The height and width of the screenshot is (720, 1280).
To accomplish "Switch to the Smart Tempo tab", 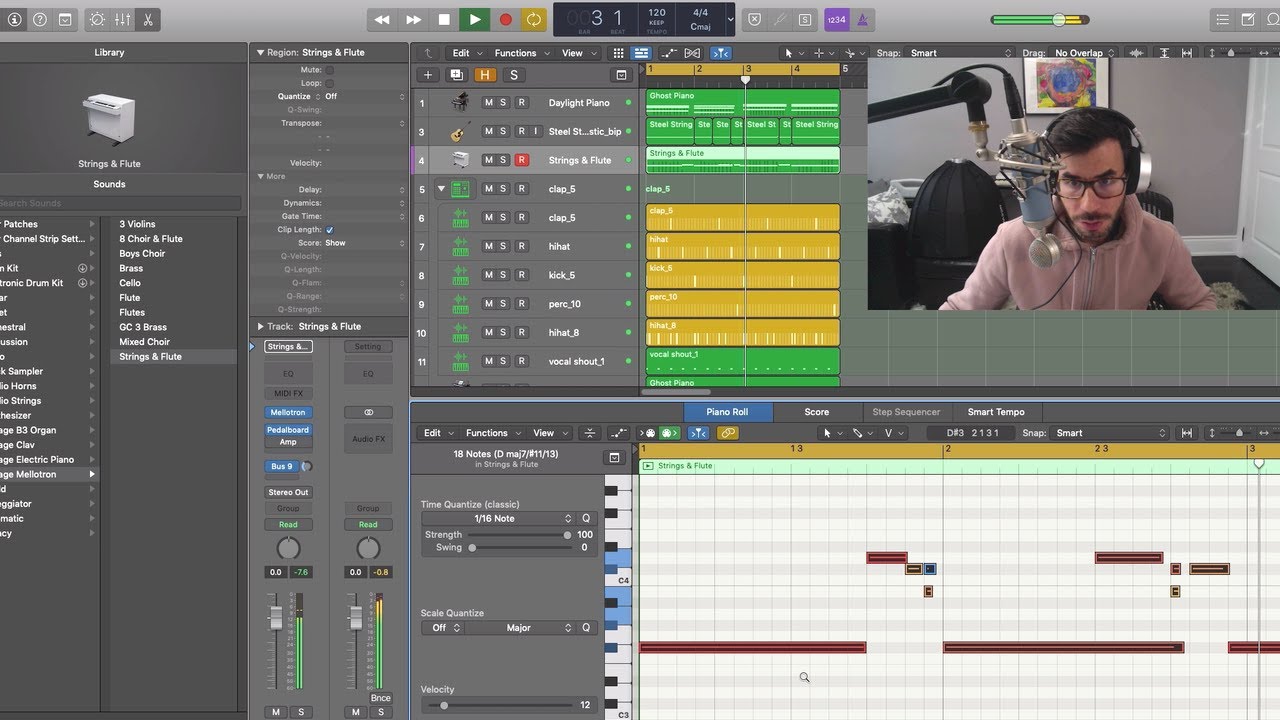I will [996, 412].
